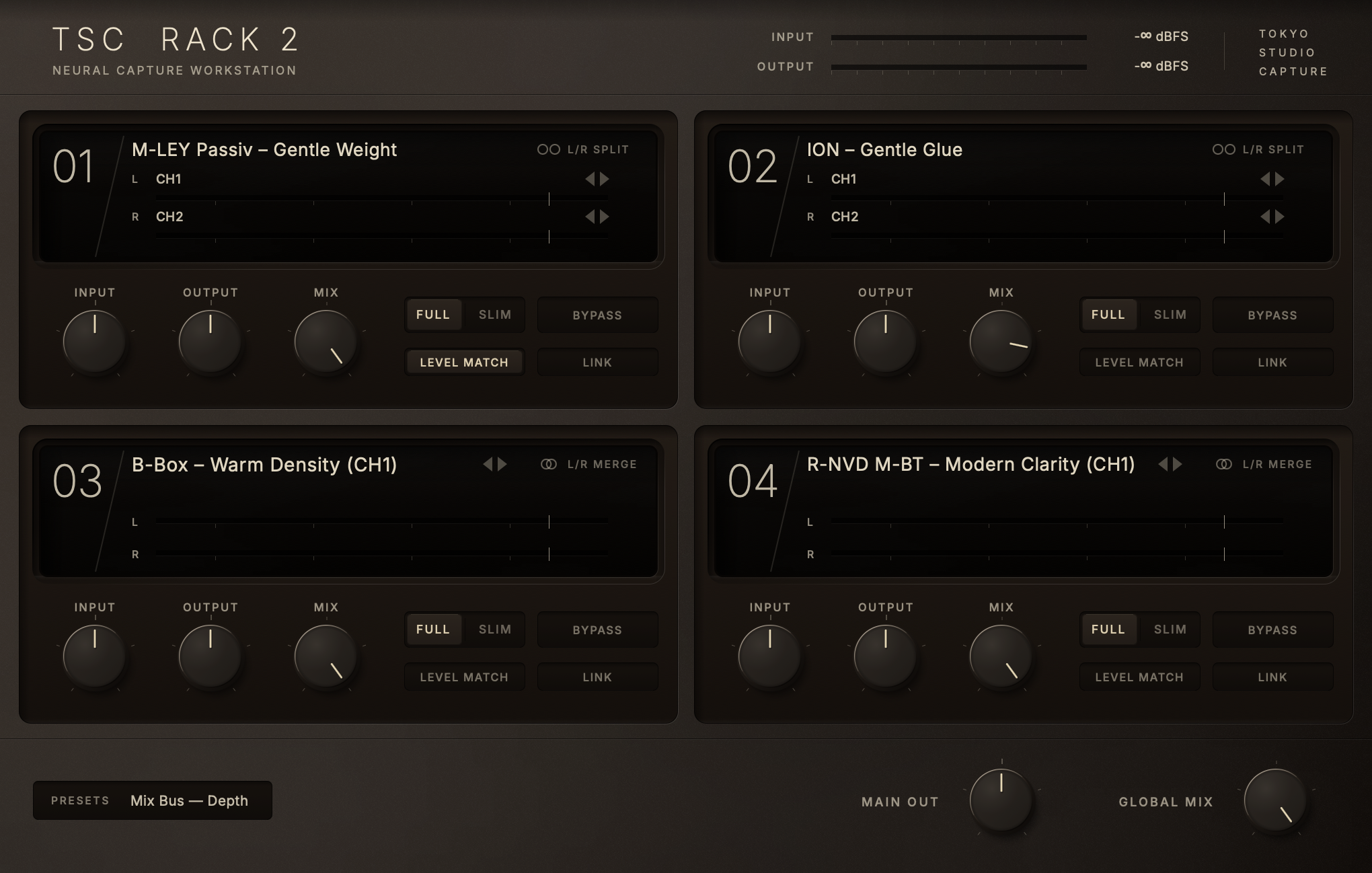Go to next capture on slot 04
The height and width of the screenshot is (873, 1372).
(1177, 464)
